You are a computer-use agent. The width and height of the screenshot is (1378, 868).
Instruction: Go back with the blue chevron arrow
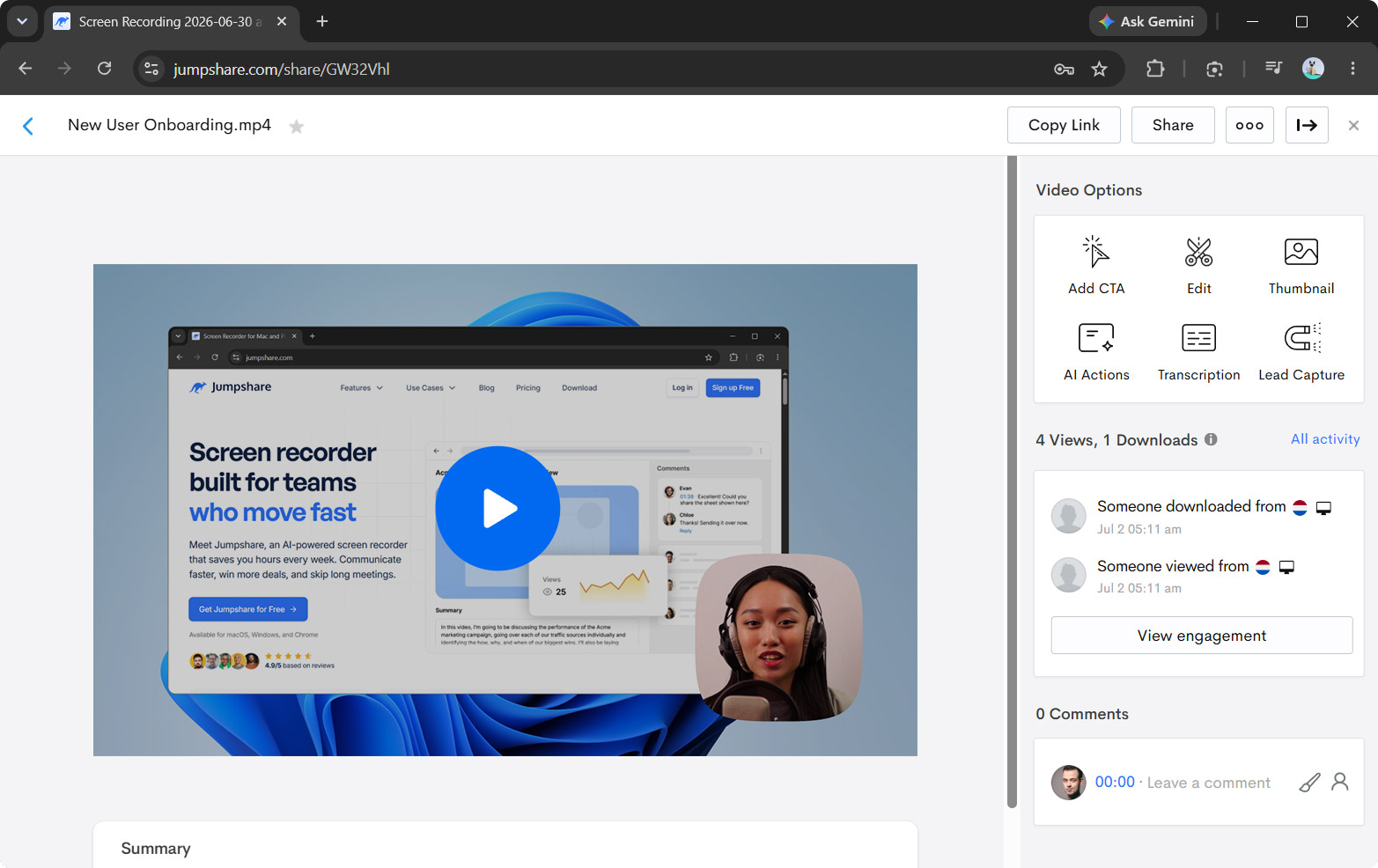pyautogui.click(x=28, y=126)
